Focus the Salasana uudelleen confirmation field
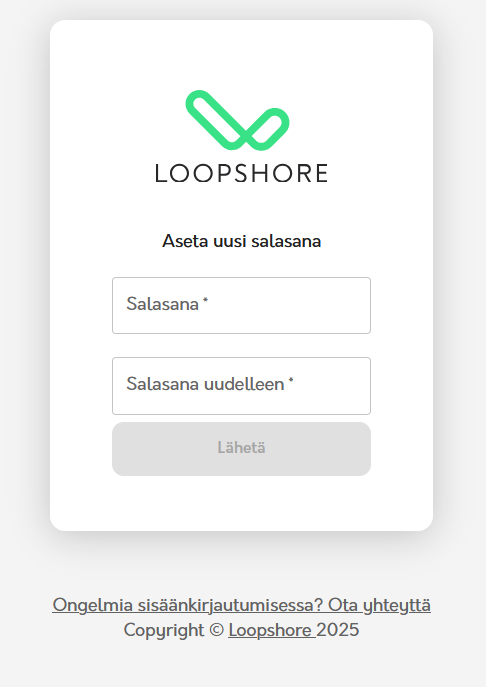This screenshot has width=486, height=687. [241, 386]
